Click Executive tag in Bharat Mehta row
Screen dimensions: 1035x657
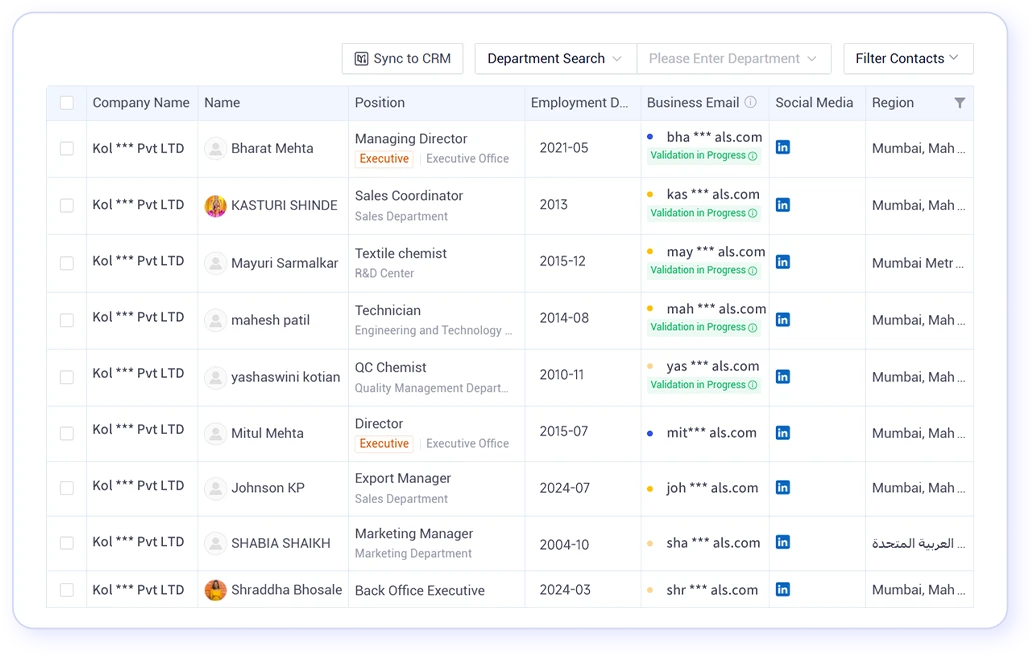(x=384, y=158)
